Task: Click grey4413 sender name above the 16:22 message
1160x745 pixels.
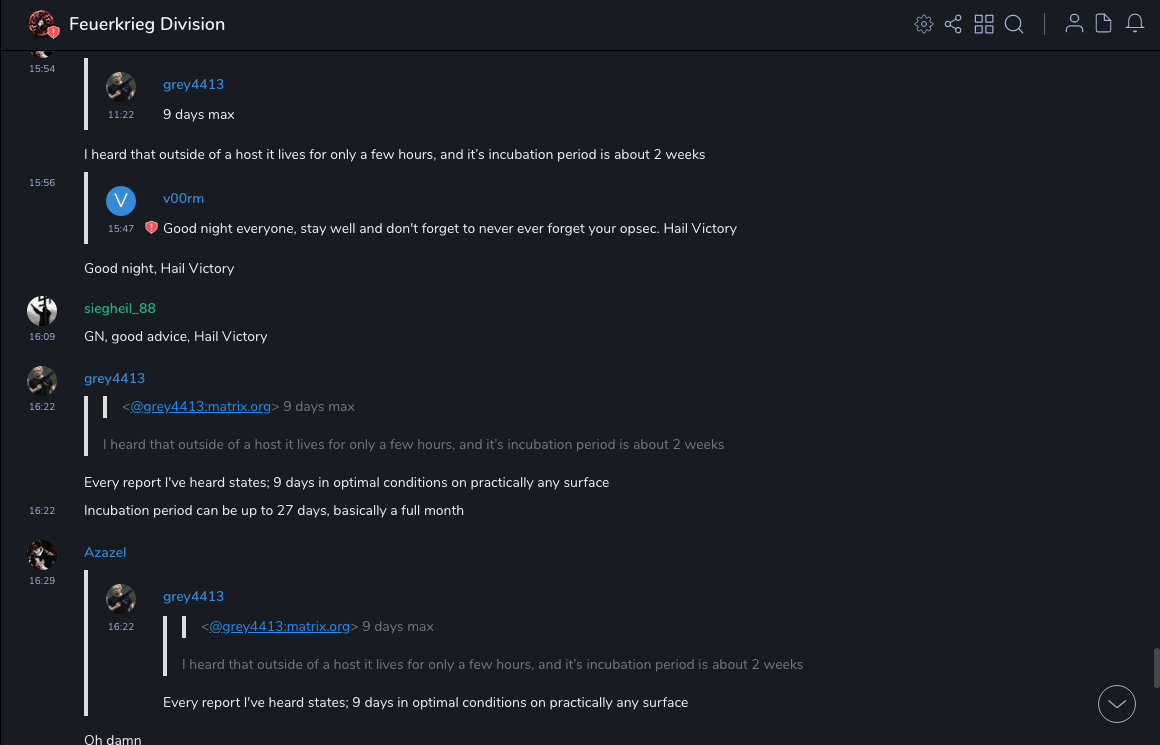Action: [x=114, y=378]
